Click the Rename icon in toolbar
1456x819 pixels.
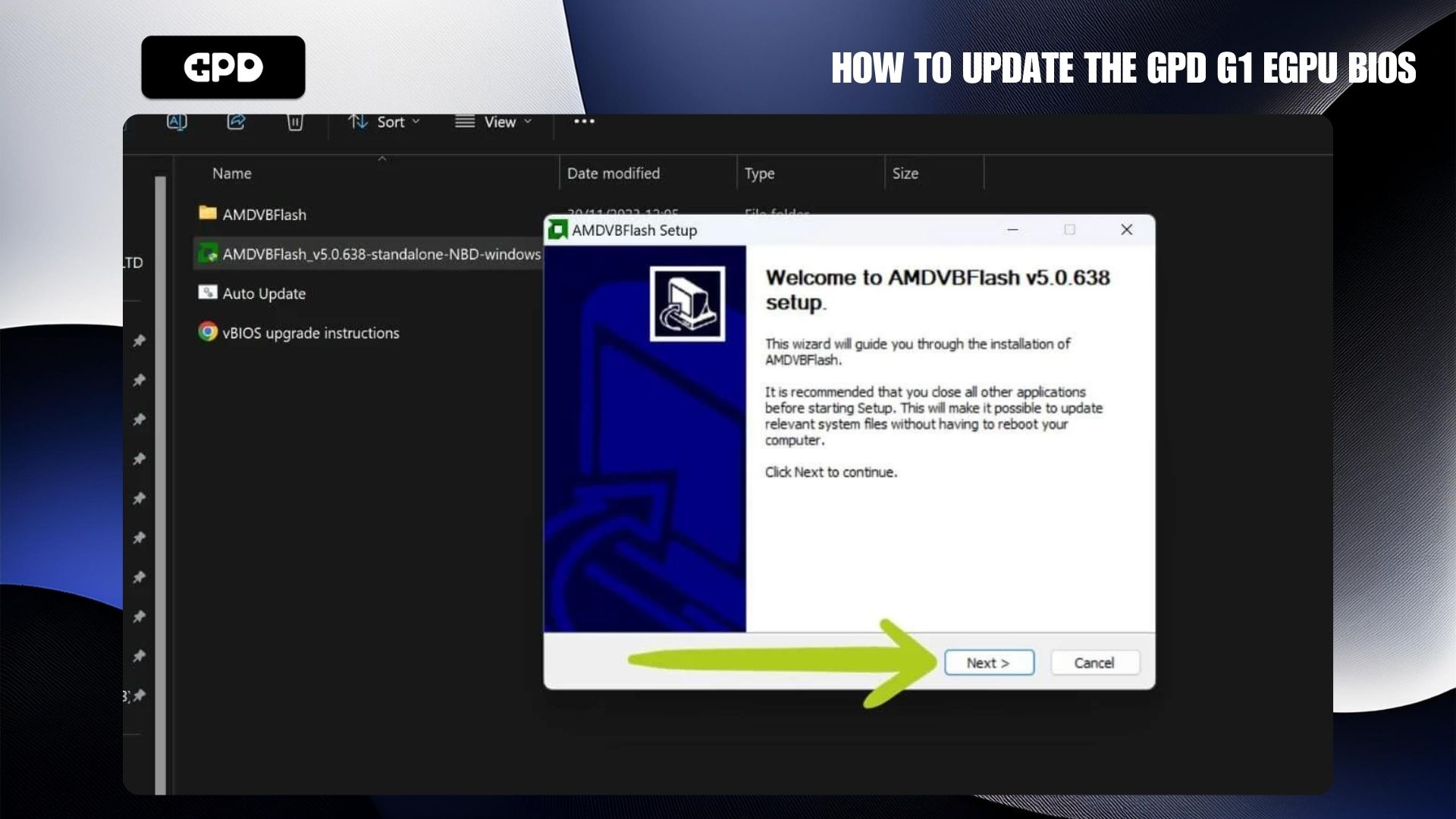(x=177, y=121)
